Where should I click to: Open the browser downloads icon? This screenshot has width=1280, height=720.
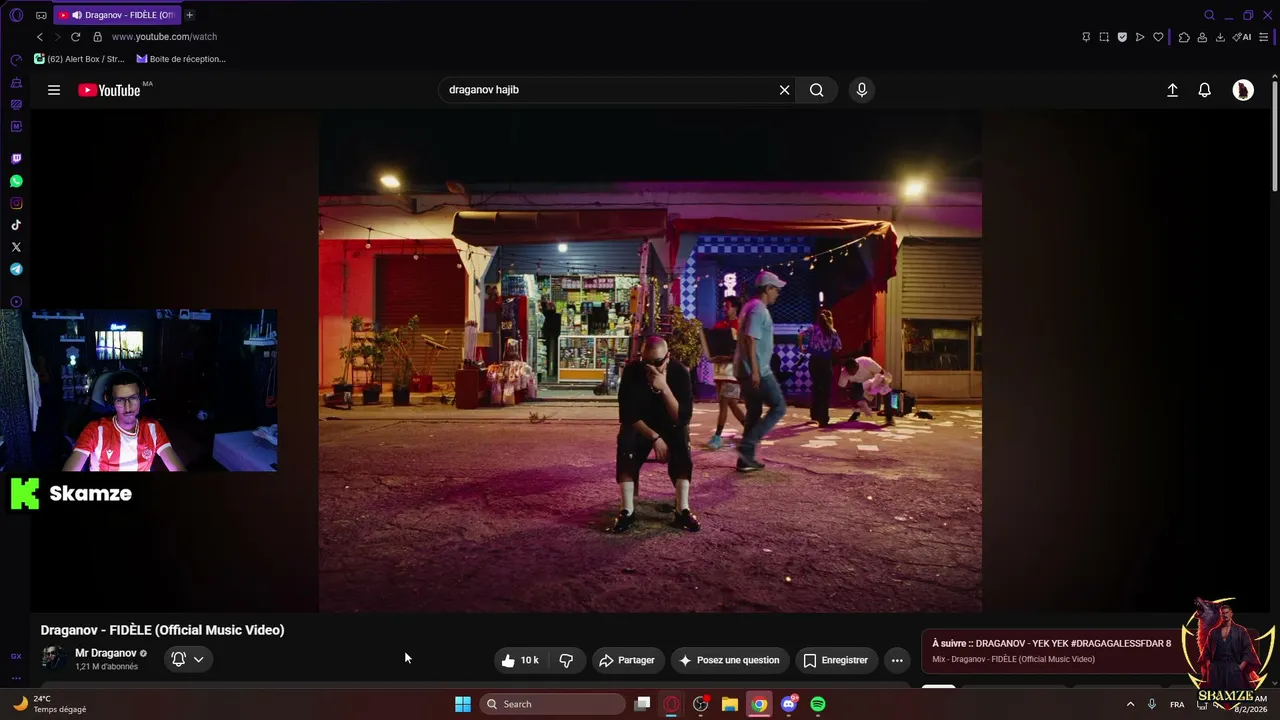[1220, 37]
